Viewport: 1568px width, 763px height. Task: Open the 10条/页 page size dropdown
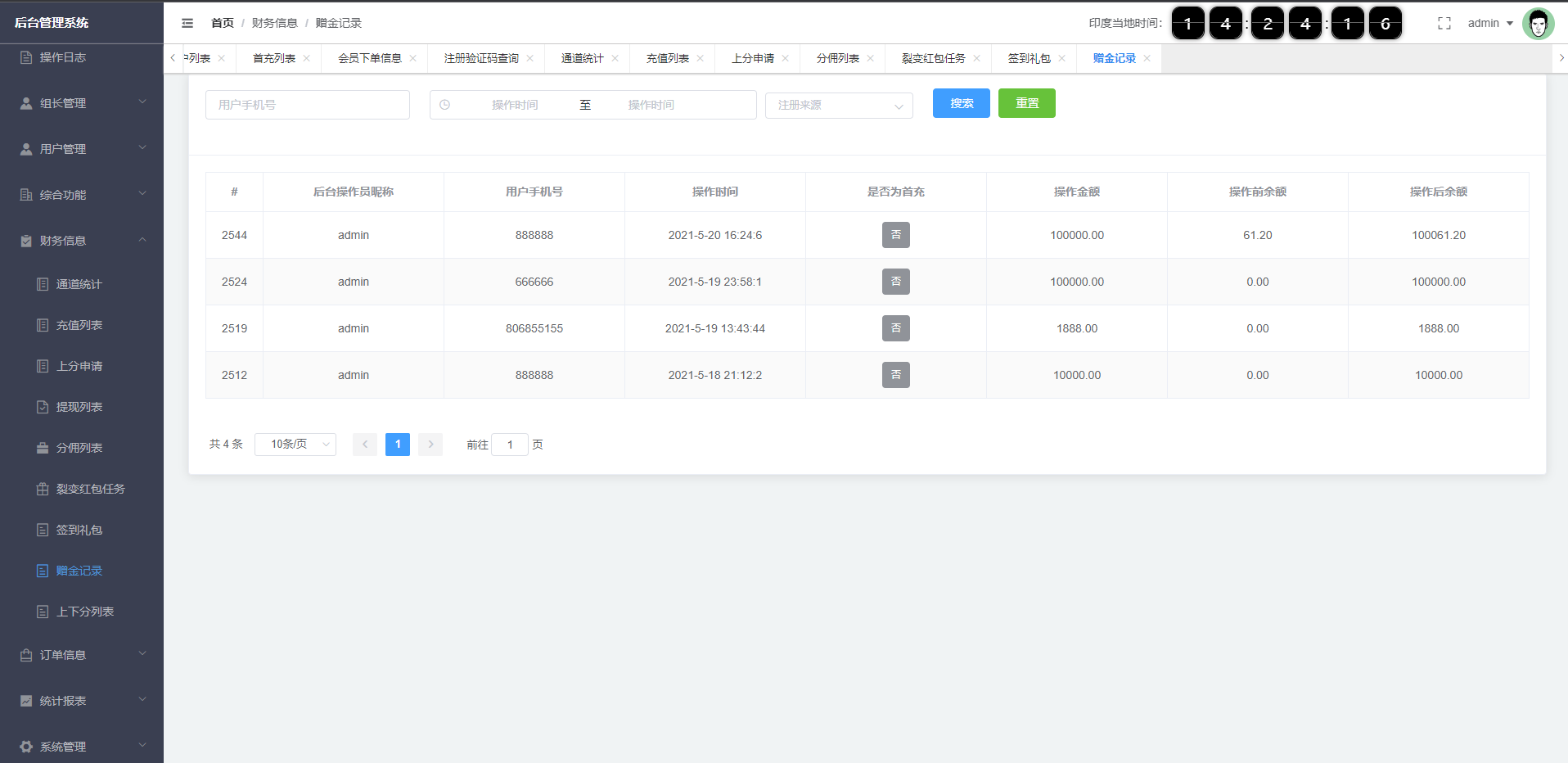pos(295,445)
